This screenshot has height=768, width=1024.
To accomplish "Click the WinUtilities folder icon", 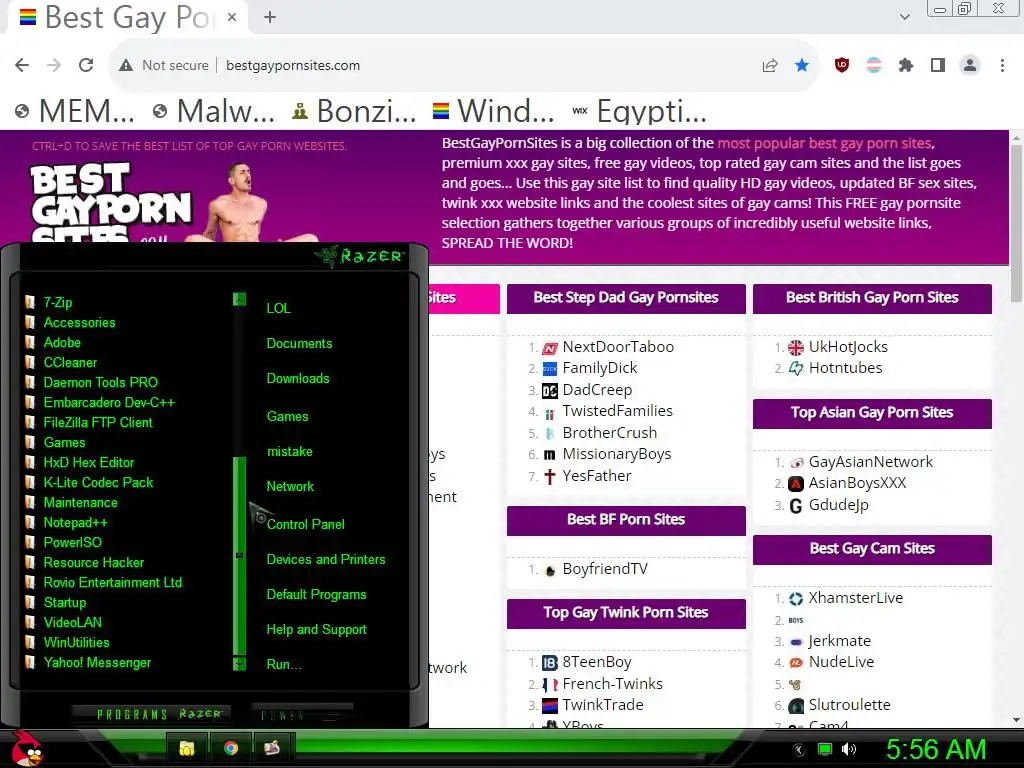I will pyautogui.click(x=29, y=643).
